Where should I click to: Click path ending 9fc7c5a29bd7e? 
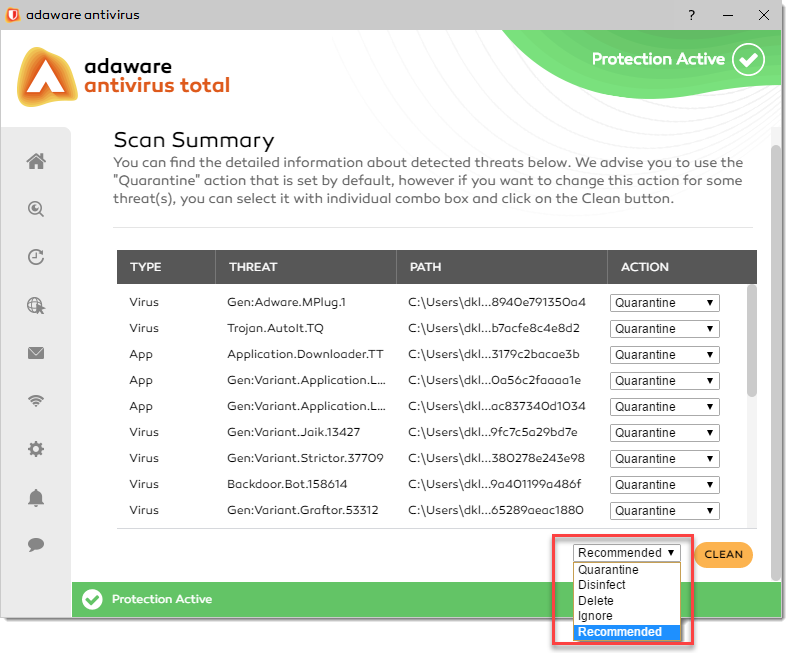493,432
